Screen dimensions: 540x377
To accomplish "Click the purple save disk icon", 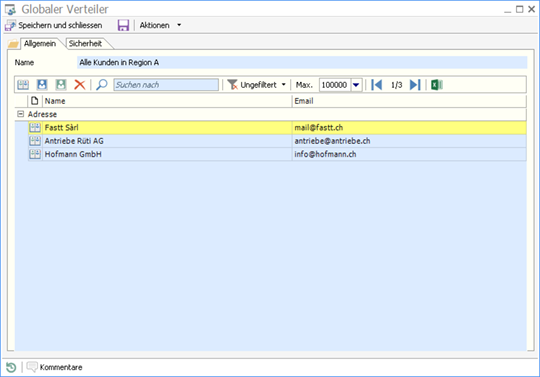I will (123, 25).
